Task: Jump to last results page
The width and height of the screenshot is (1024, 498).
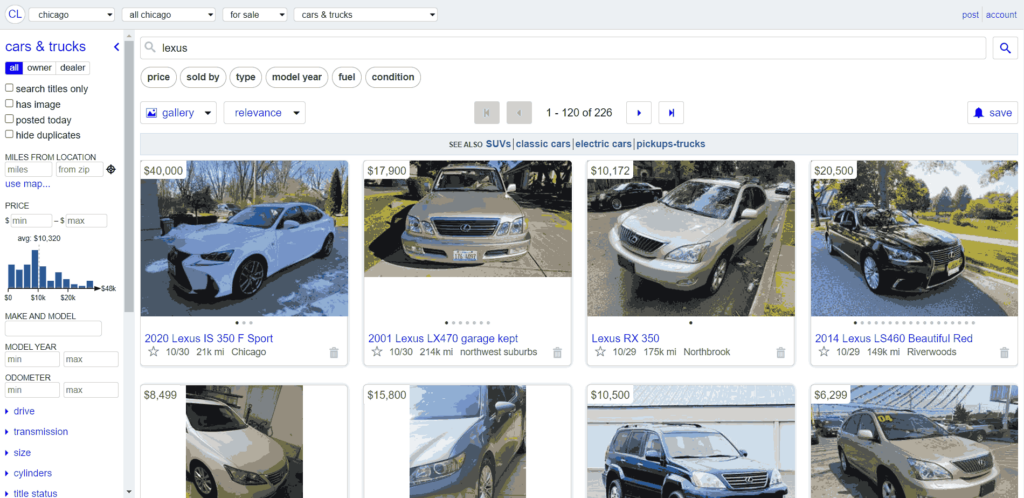Action: 671,113
